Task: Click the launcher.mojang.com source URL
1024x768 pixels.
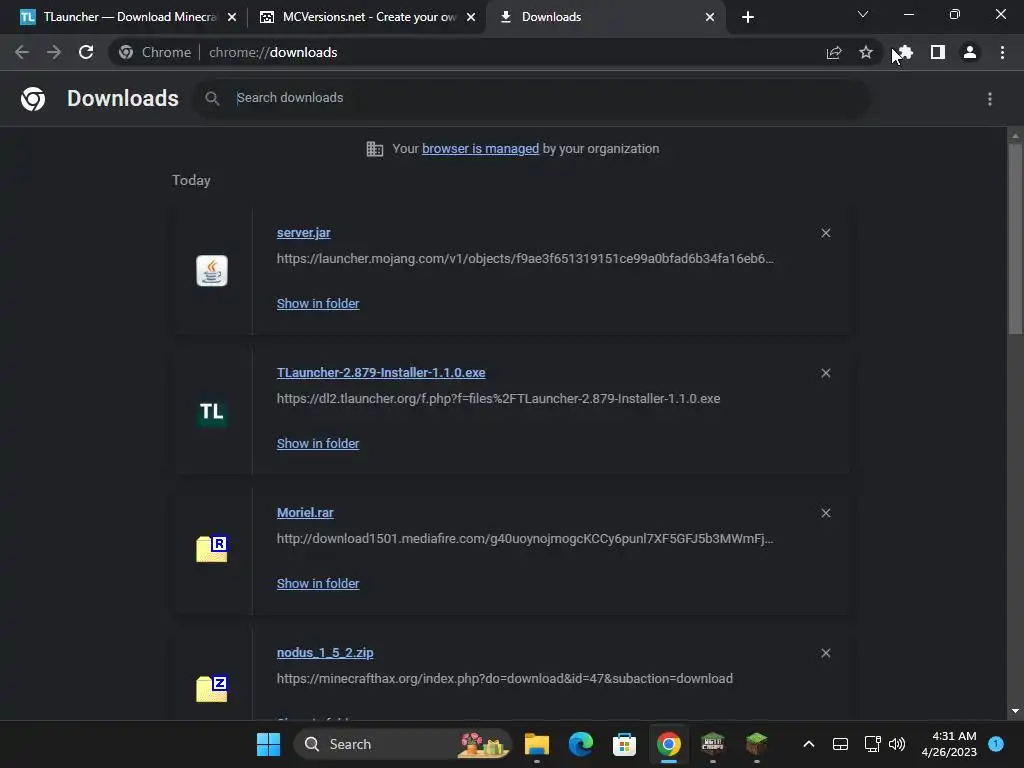Action: [x=525, y=259]
